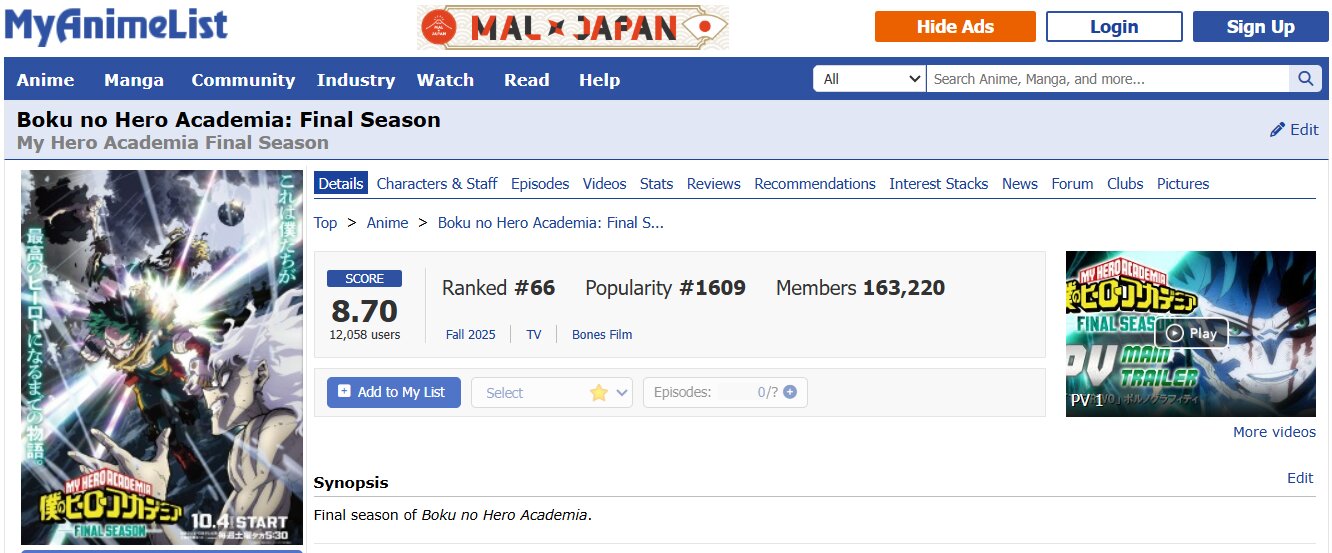Open the Anime navigation menu
The height and width of the screenshot is (553, 1332).
[x=45, y=80]
